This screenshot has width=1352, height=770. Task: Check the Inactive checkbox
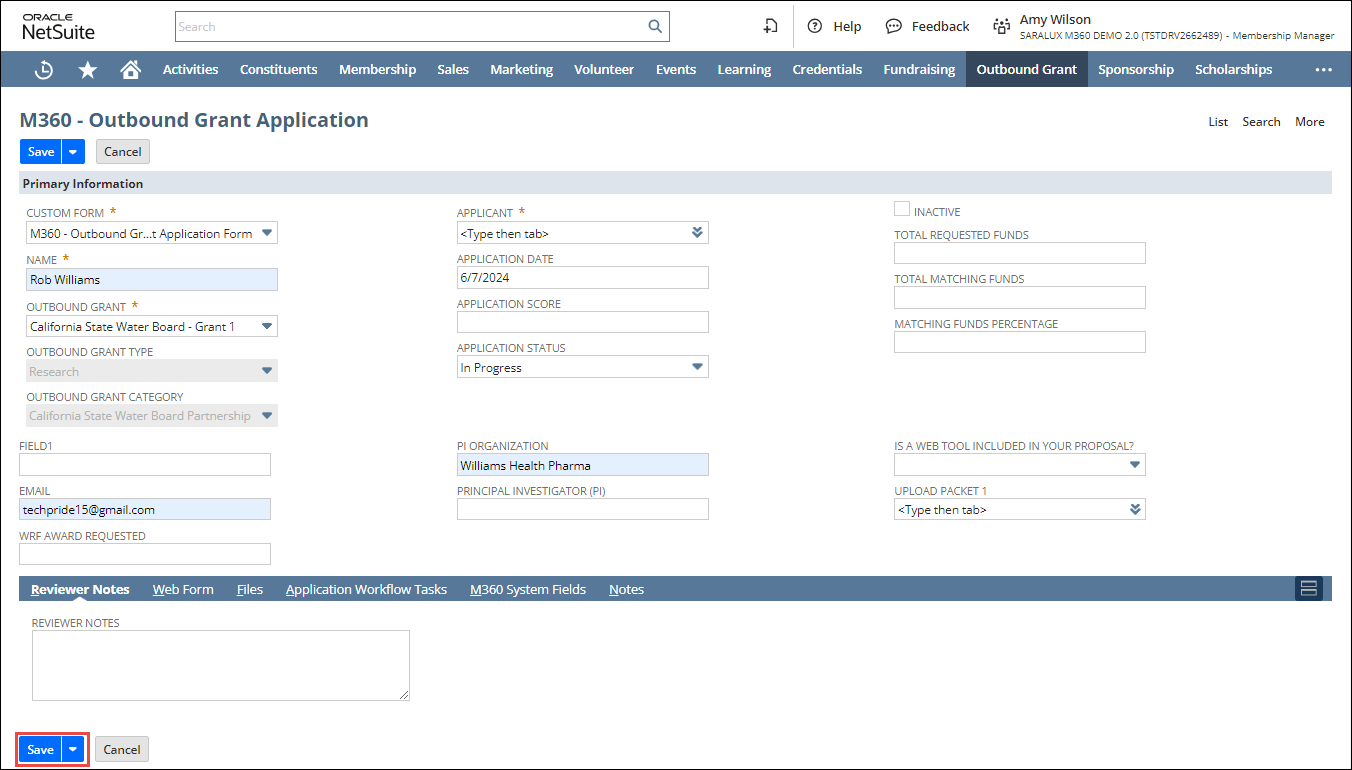[902, 210]
